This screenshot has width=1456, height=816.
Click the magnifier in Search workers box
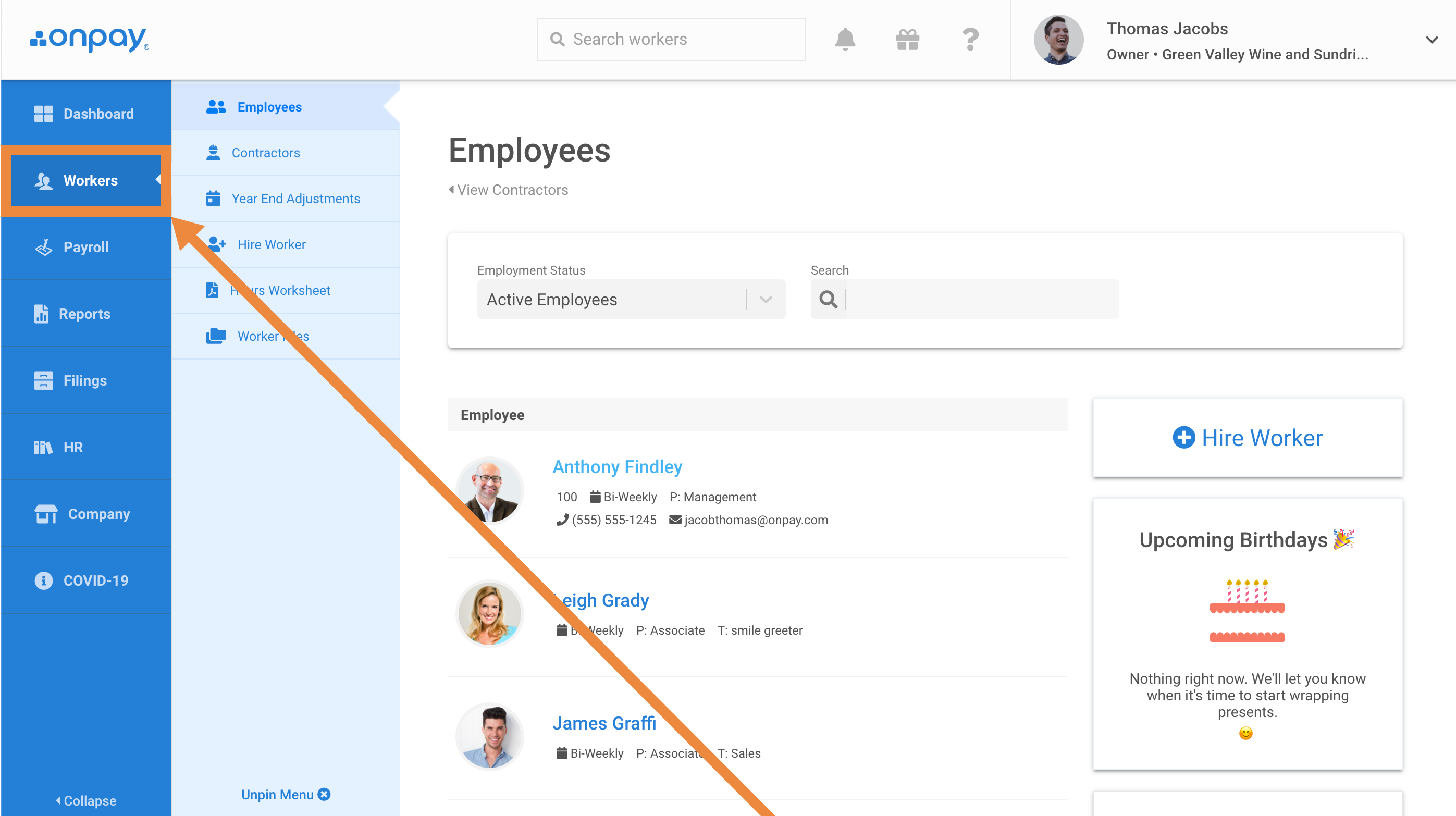557,39
